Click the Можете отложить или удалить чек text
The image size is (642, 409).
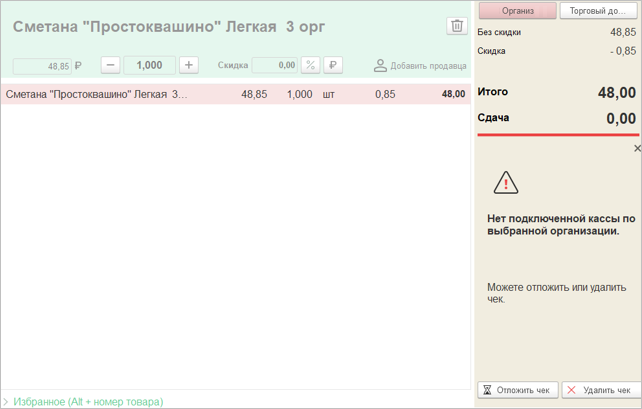556,293
